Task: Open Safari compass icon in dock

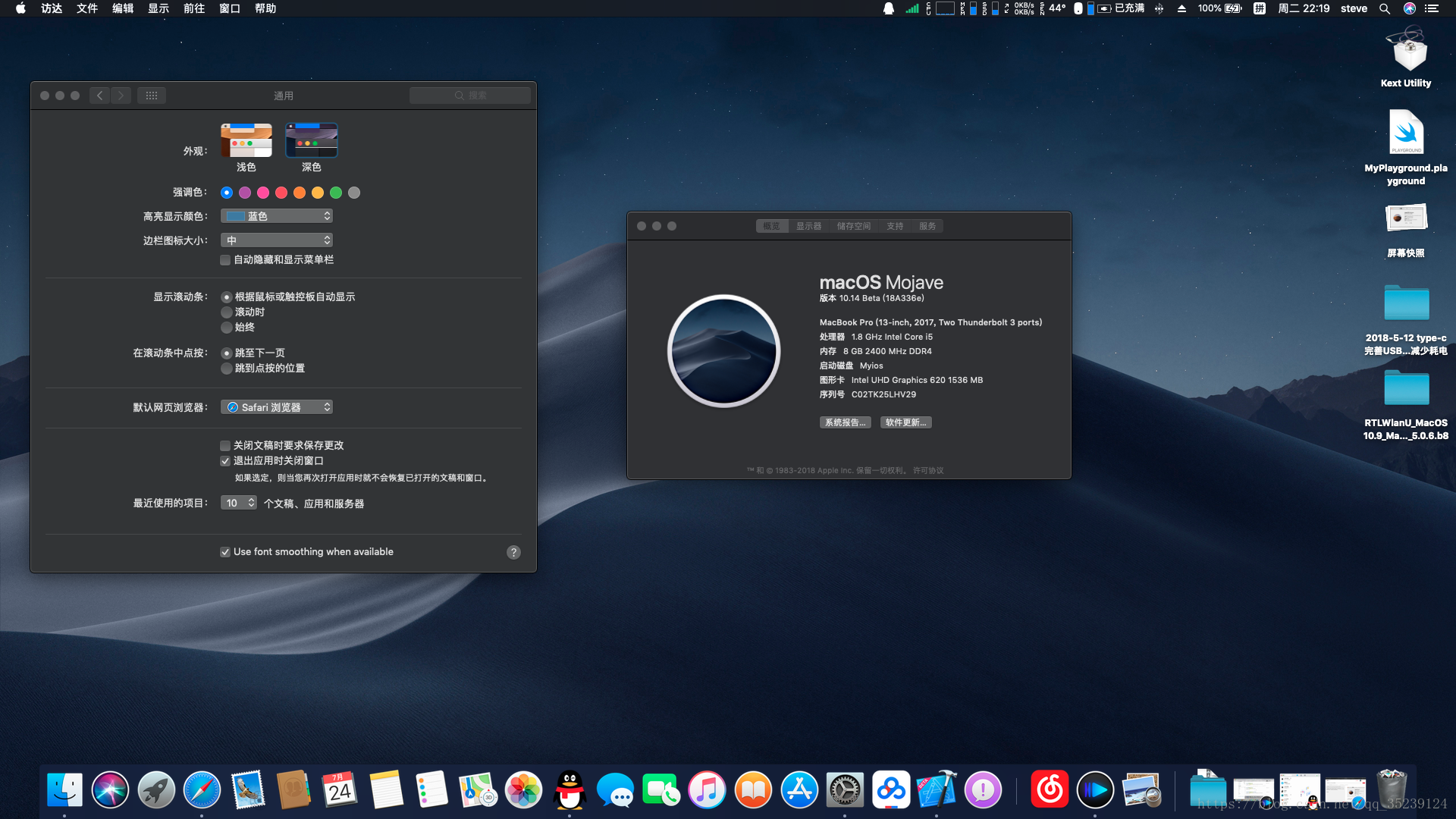Action: [202, 790]
